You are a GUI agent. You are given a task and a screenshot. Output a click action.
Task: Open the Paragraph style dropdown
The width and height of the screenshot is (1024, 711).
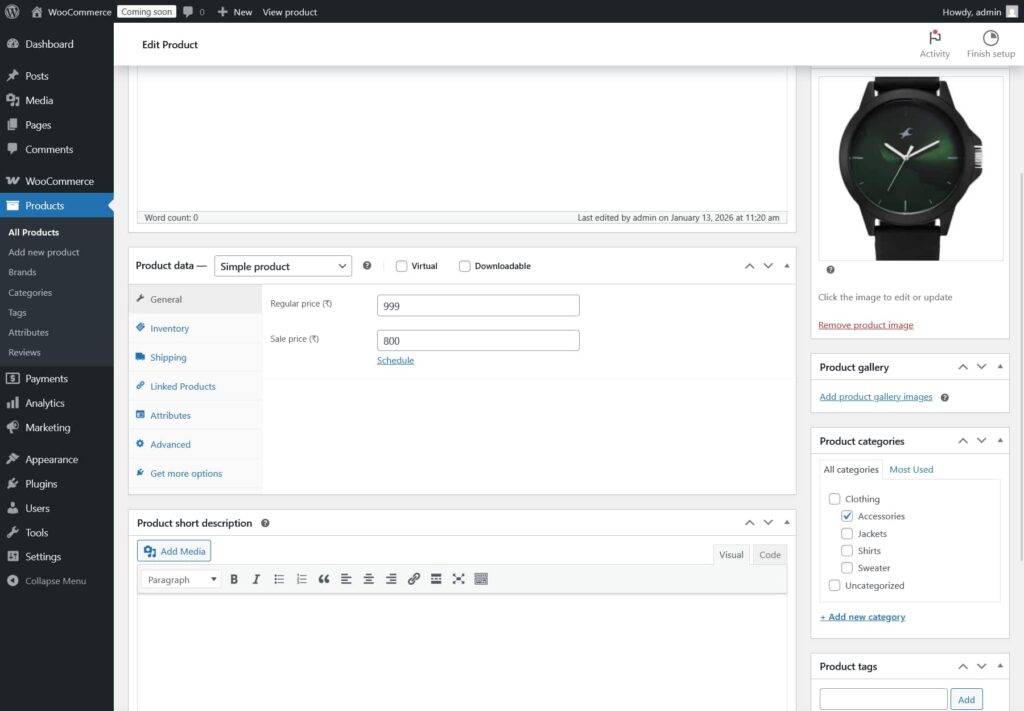179,578
